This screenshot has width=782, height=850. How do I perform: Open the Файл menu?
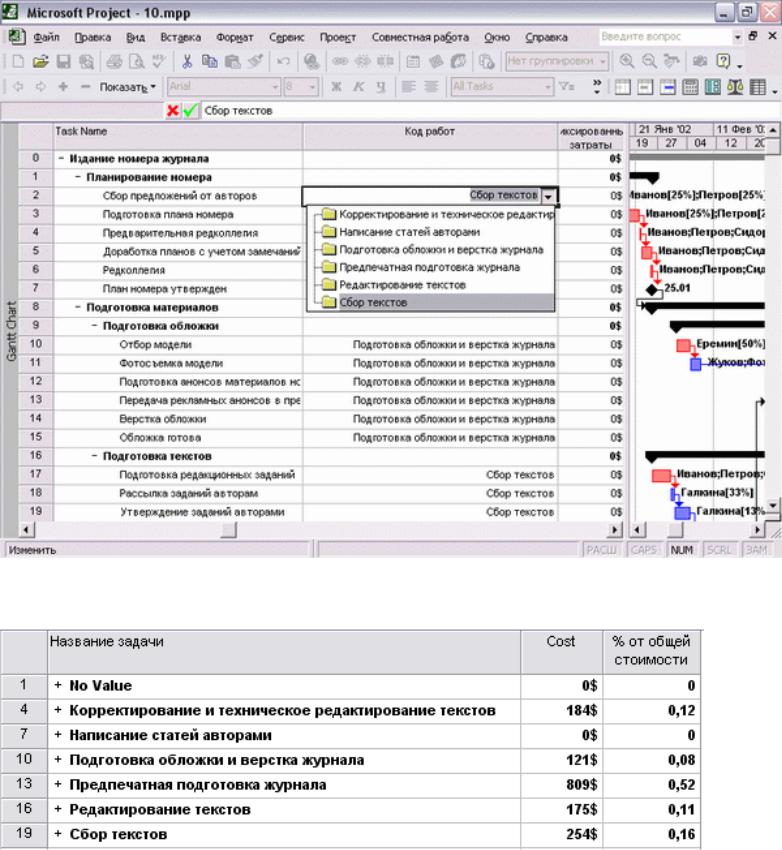tap(47, 37)
